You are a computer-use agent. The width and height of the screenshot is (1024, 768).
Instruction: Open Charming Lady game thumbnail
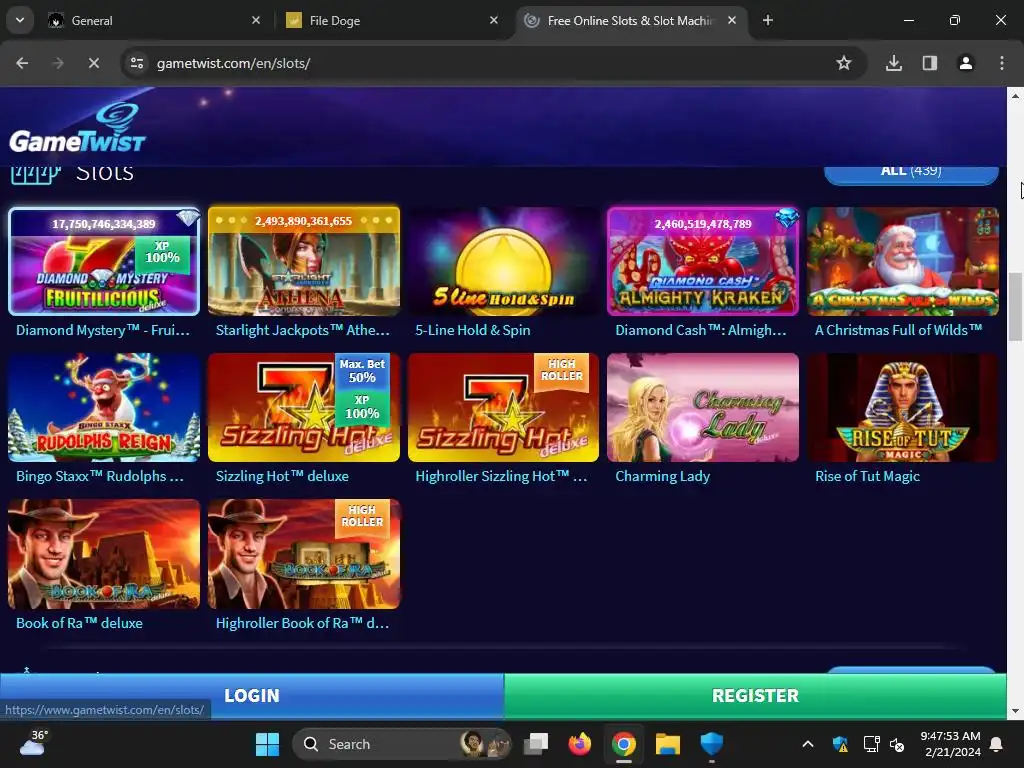[703, 408]
